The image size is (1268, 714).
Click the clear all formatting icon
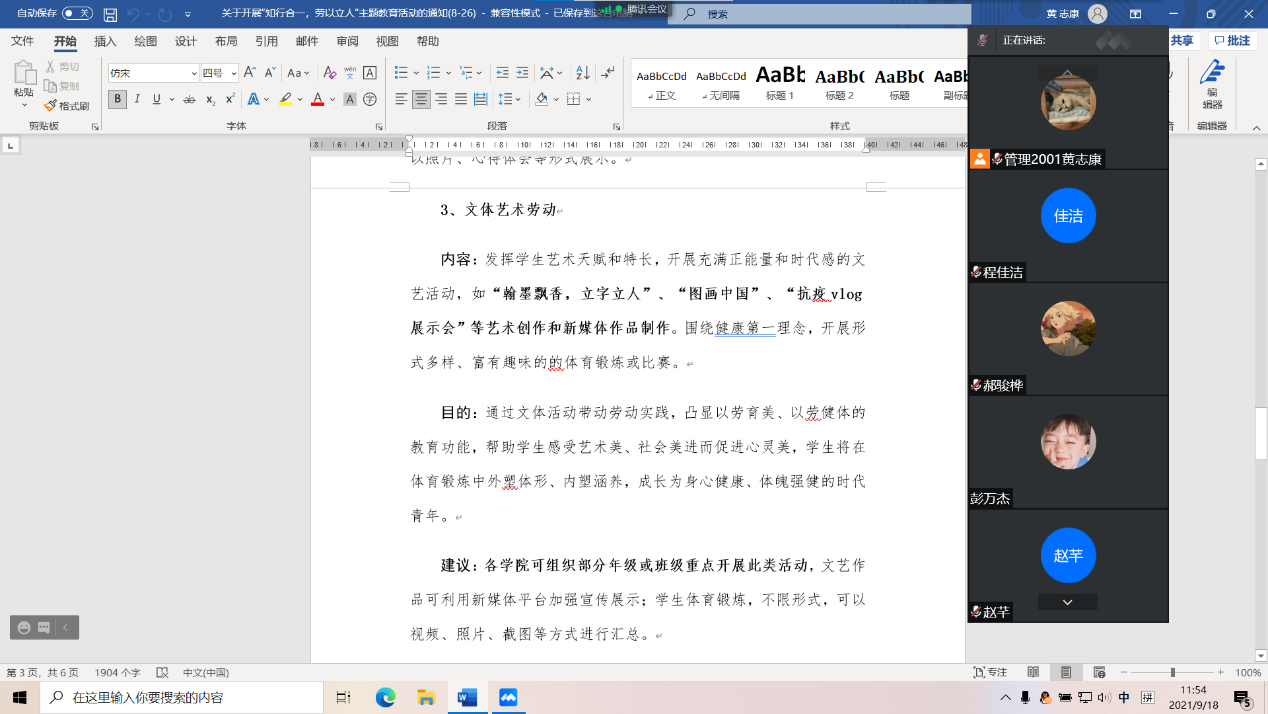[x=328, y=73]
